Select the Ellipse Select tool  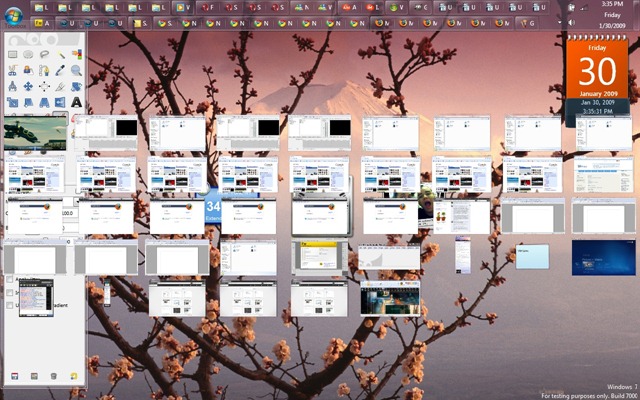28,54
